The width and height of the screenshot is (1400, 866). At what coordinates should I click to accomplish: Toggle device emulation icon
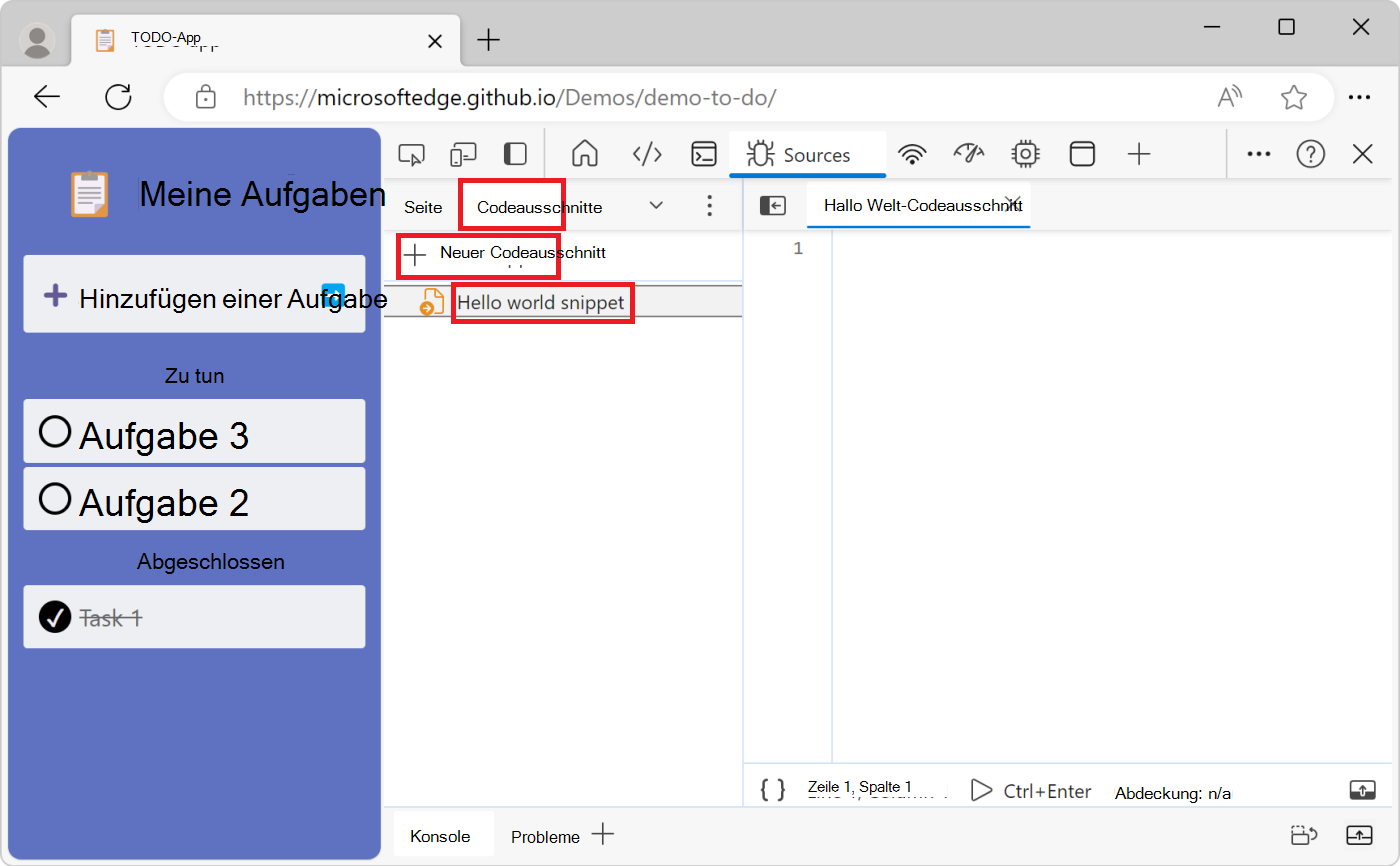coord(463,155)
